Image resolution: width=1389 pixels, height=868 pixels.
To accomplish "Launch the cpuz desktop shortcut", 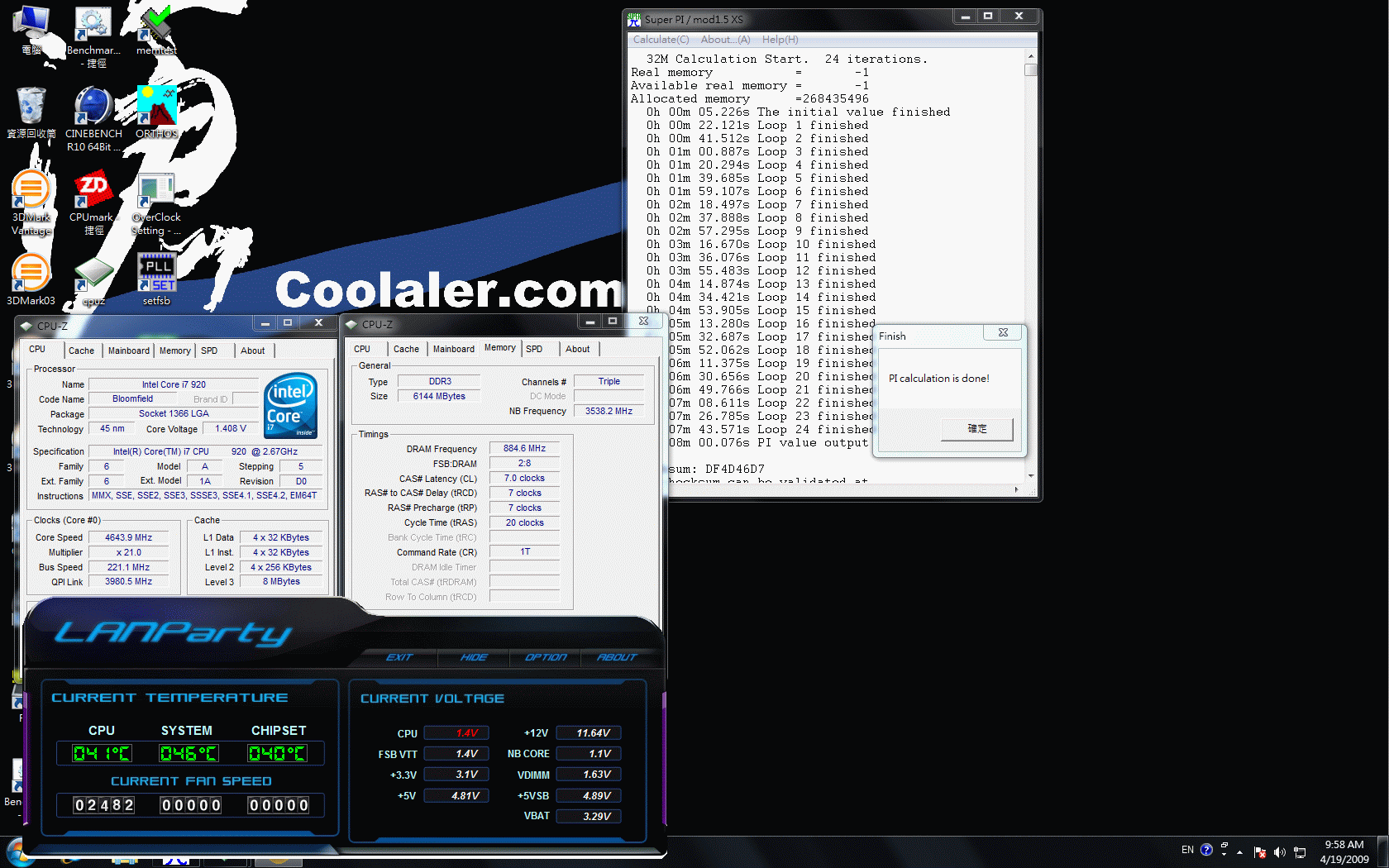I will click(x=93, y=281).
